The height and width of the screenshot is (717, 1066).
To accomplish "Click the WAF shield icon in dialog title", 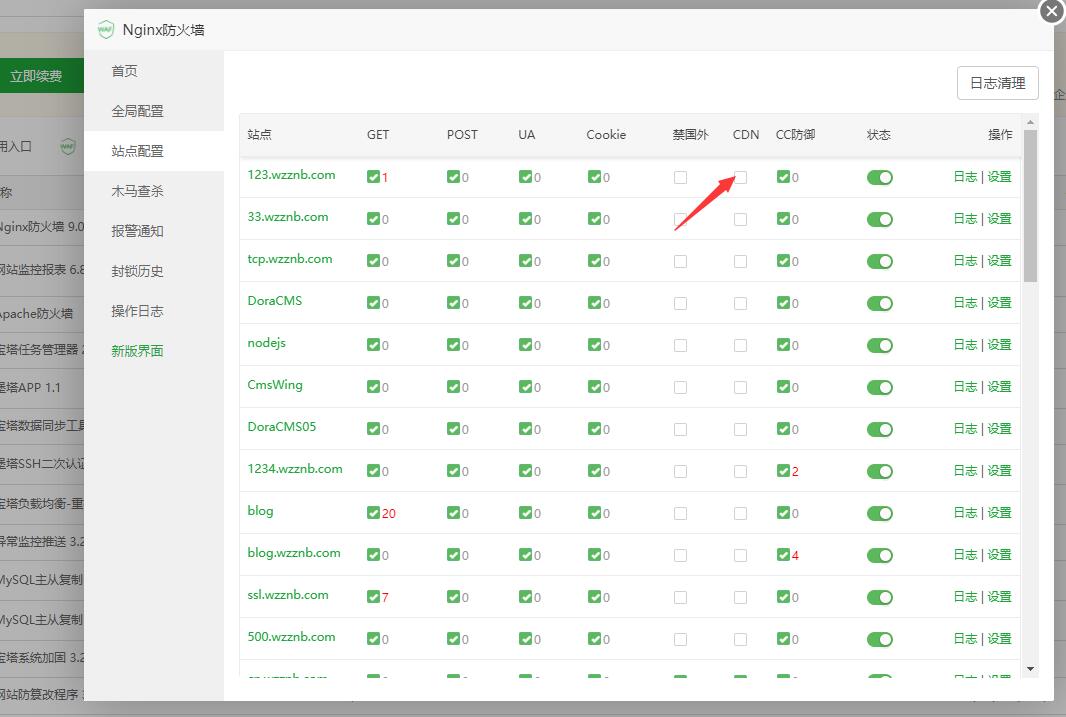I will click(x=105, y=29).
